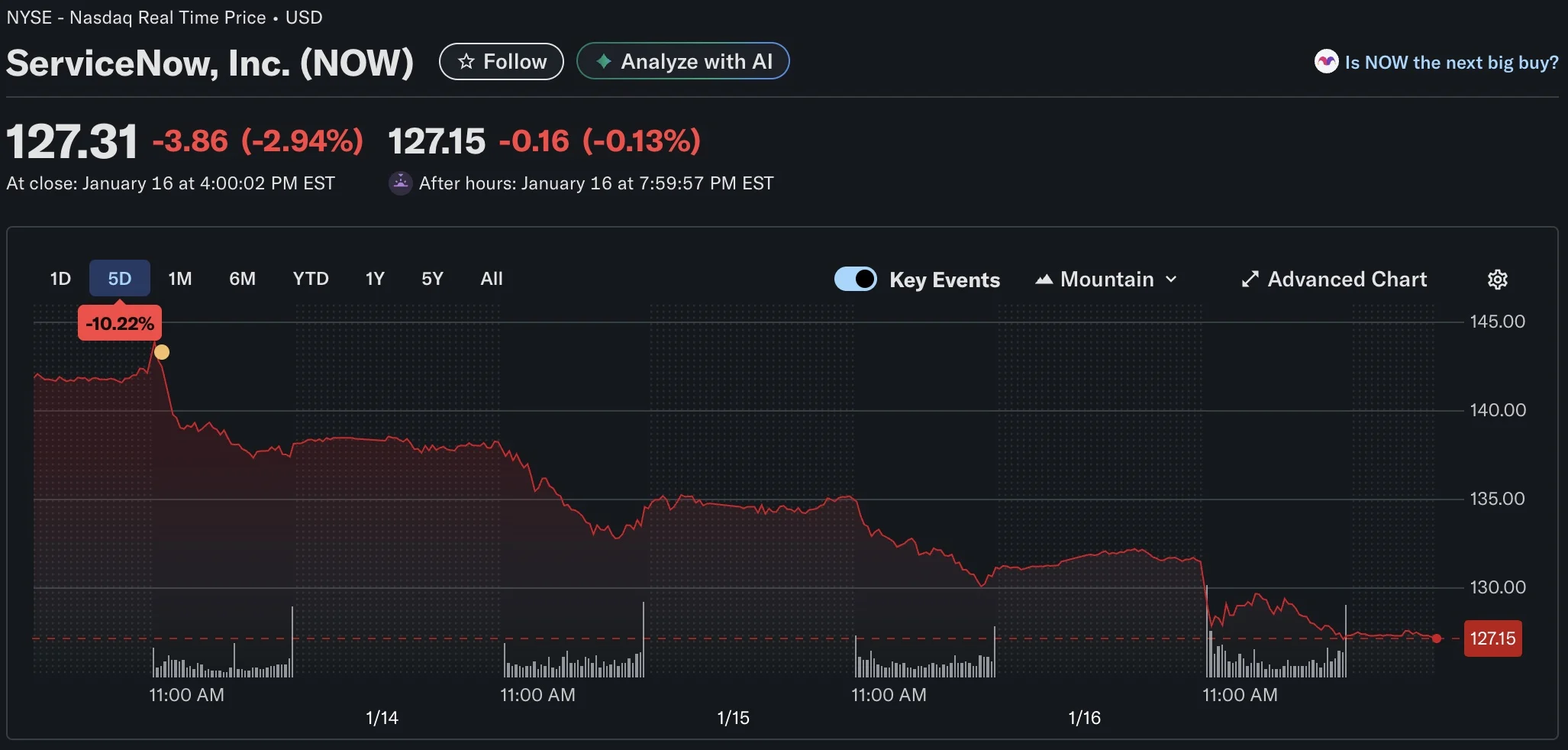This screenshot has width=1568, height=750.
Task: Click the star Follow button
Action: (x=501, y=62)
